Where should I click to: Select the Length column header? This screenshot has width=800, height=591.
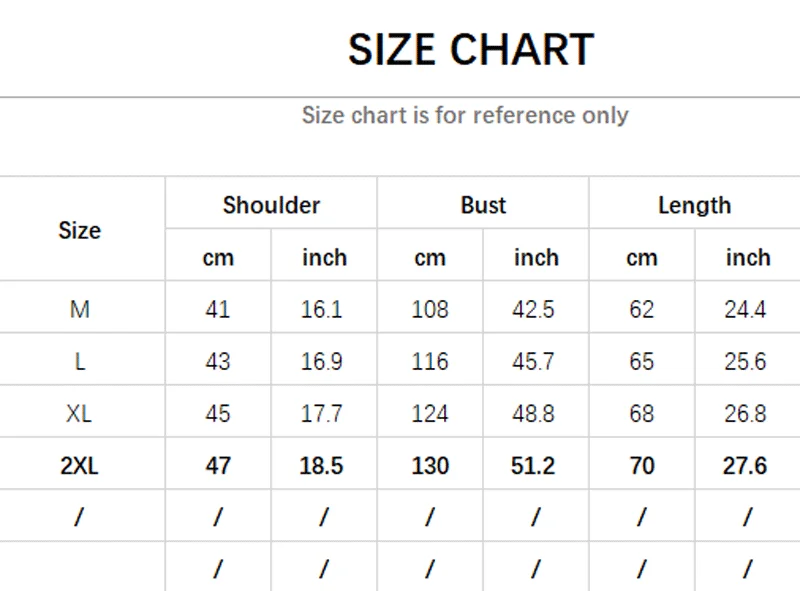click(x=694, y=205)
